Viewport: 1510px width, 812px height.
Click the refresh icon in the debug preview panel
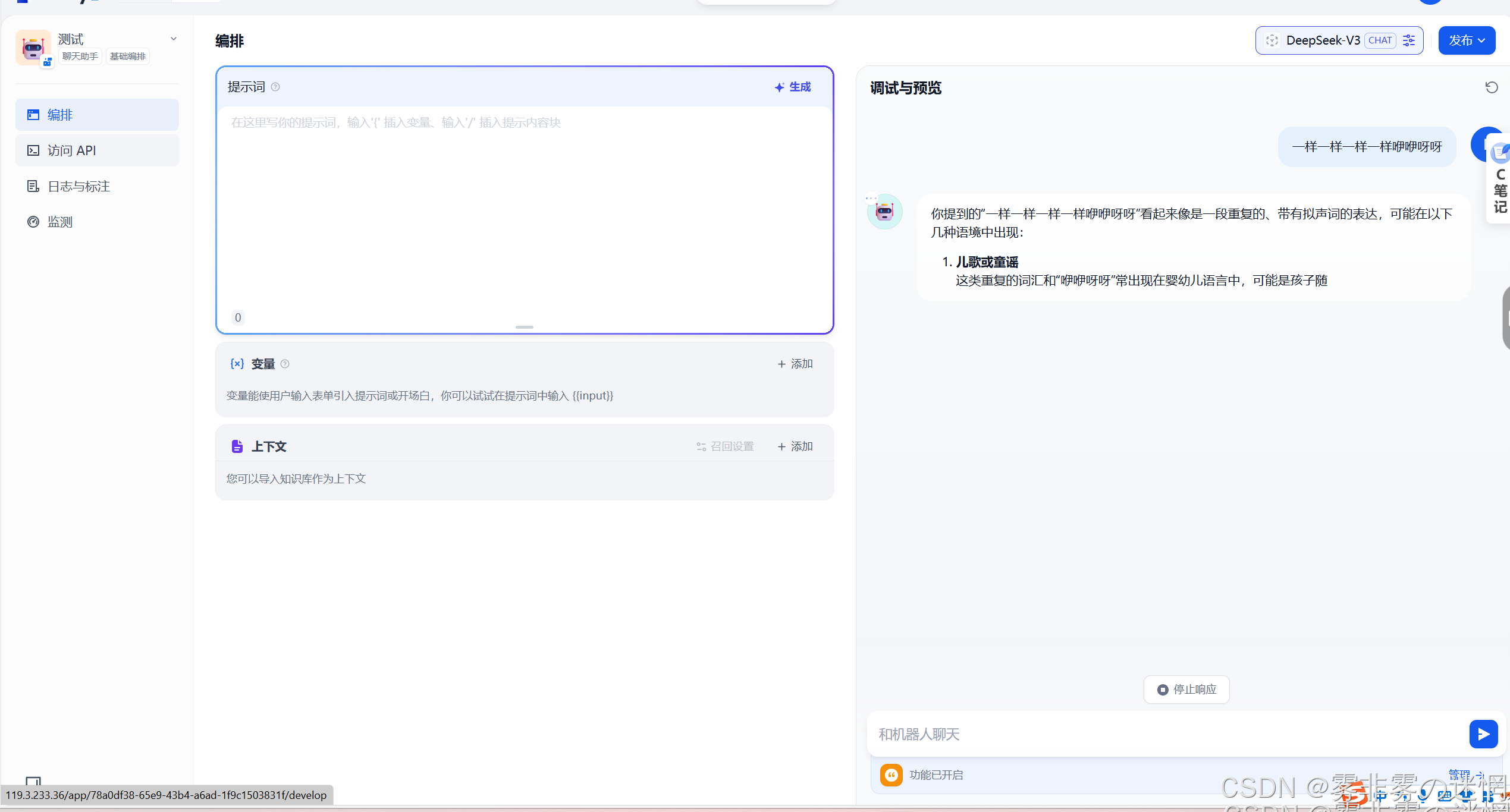click(1491, 88)
